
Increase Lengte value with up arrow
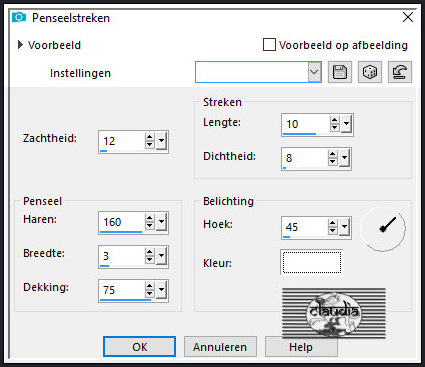point(335,120)
